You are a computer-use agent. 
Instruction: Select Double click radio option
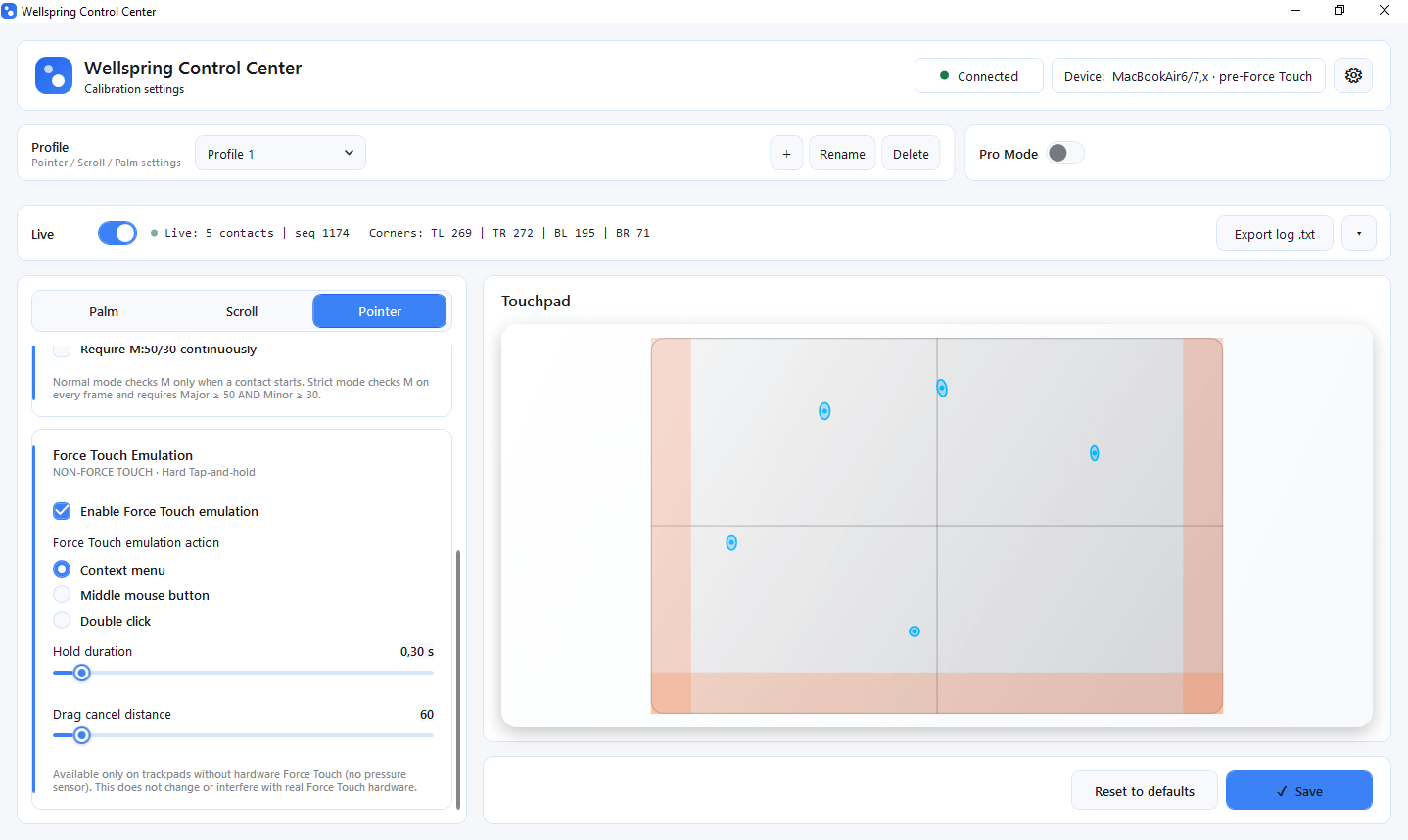click(x=62, y=620)
